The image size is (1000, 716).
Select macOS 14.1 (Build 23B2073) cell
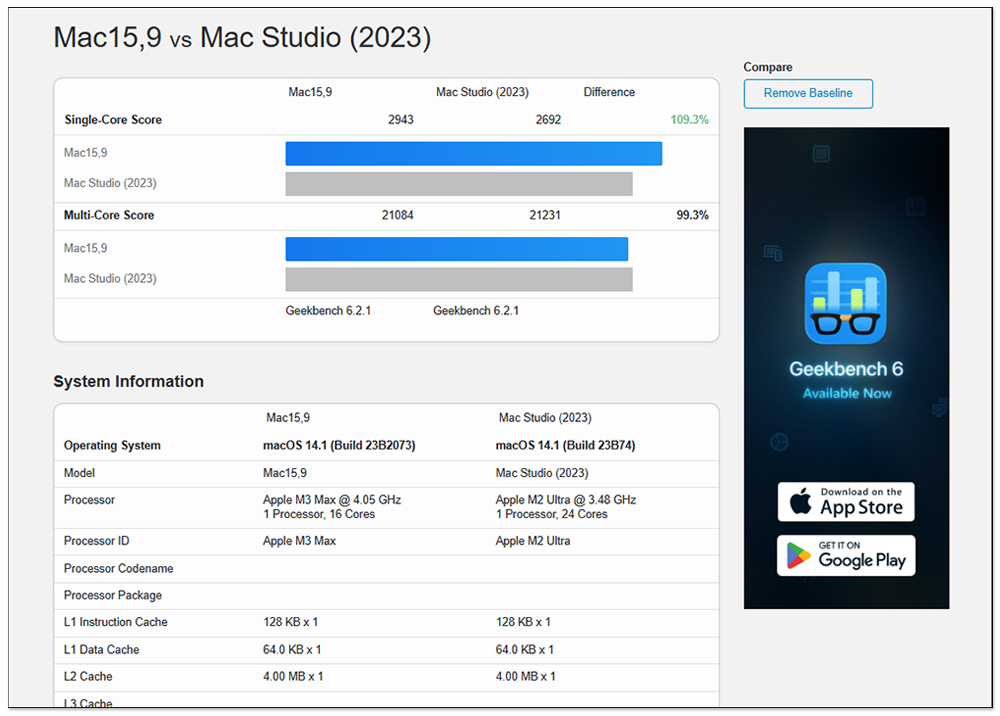[x=339, y=446]
